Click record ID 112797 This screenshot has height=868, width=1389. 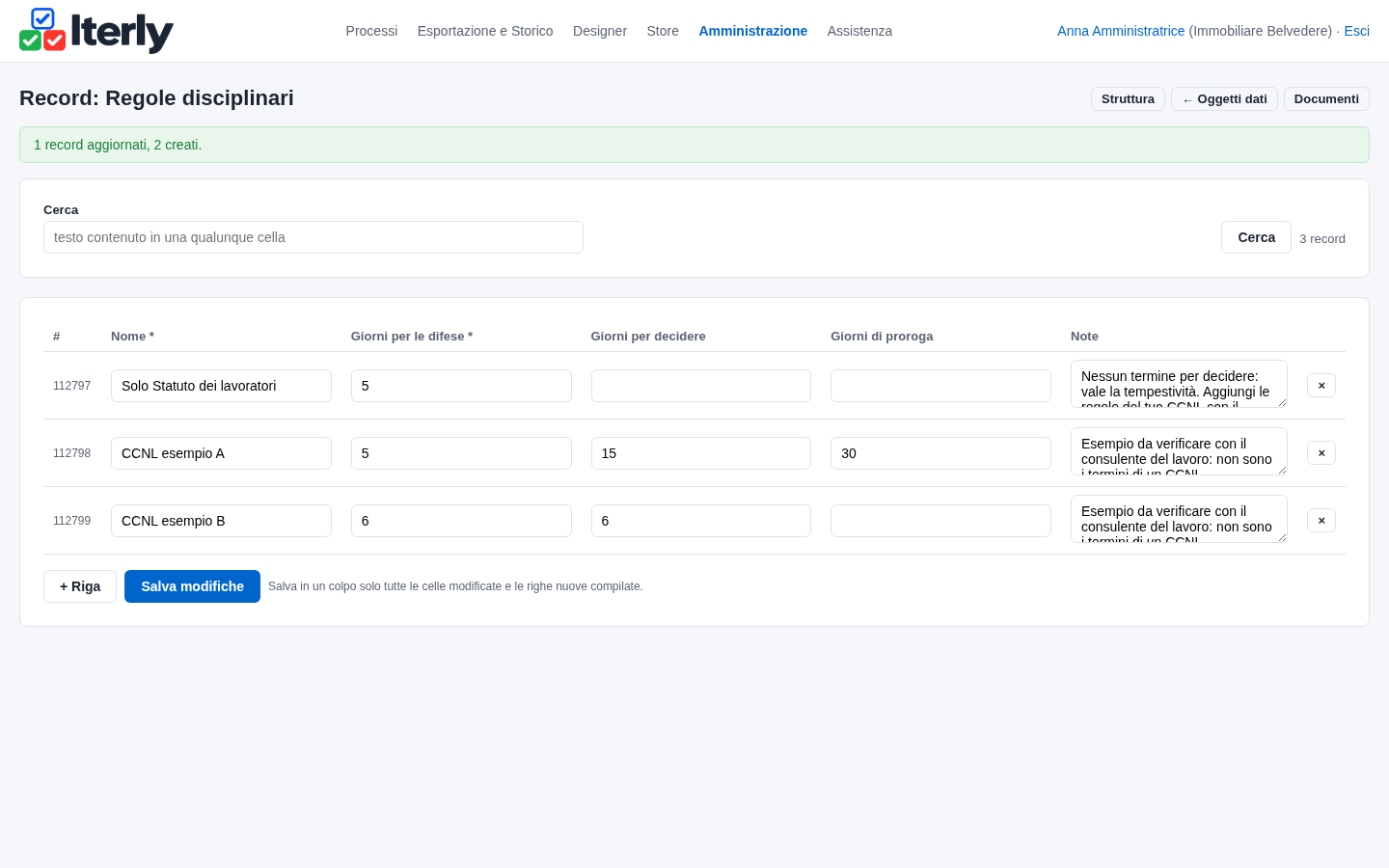point(71,386)
